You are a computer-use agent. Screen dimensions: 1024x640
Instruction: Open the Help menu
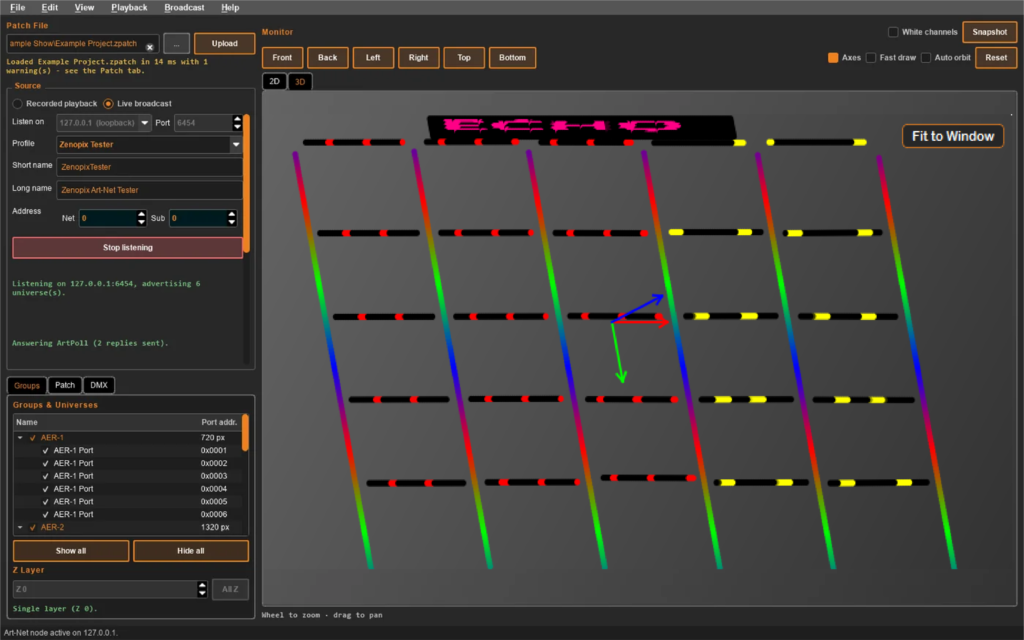pyautogui.click(x=230, y=7)
